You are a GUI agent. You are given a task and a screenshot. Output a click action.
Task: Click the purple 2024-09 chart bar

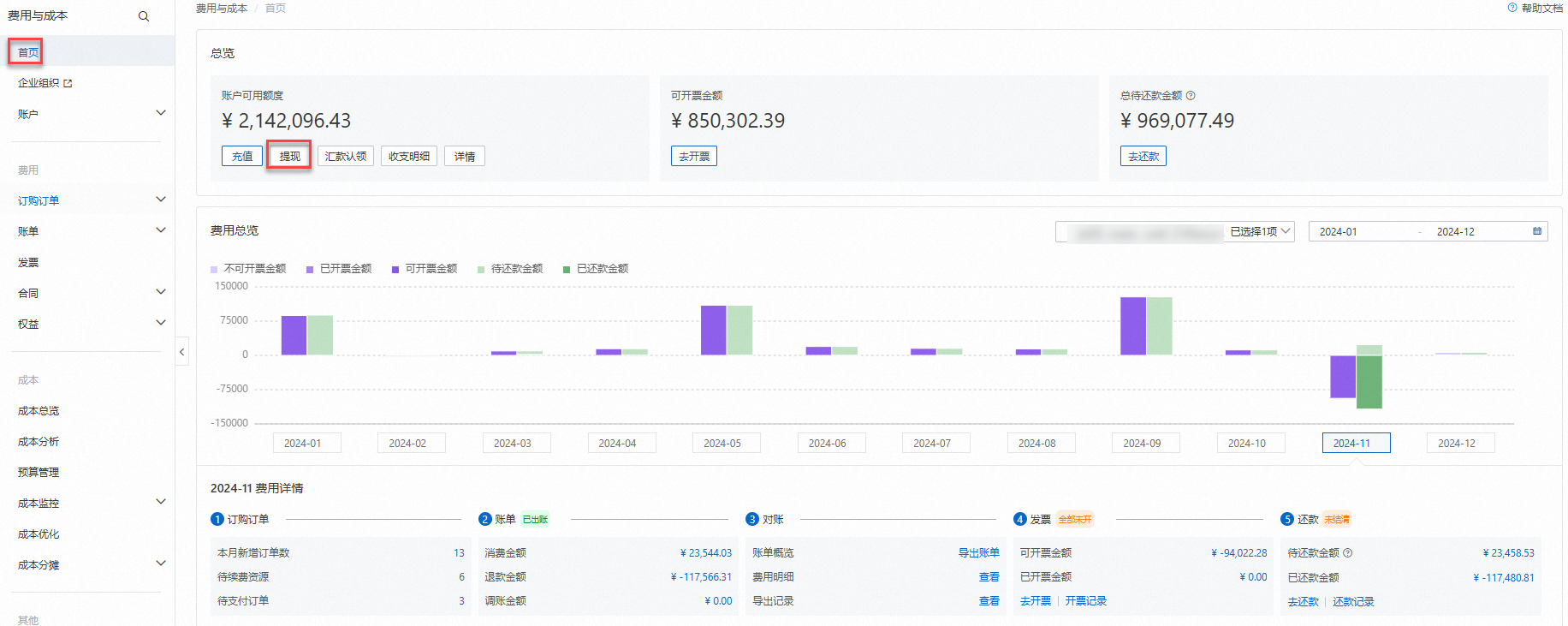(x=1133, y=326)
